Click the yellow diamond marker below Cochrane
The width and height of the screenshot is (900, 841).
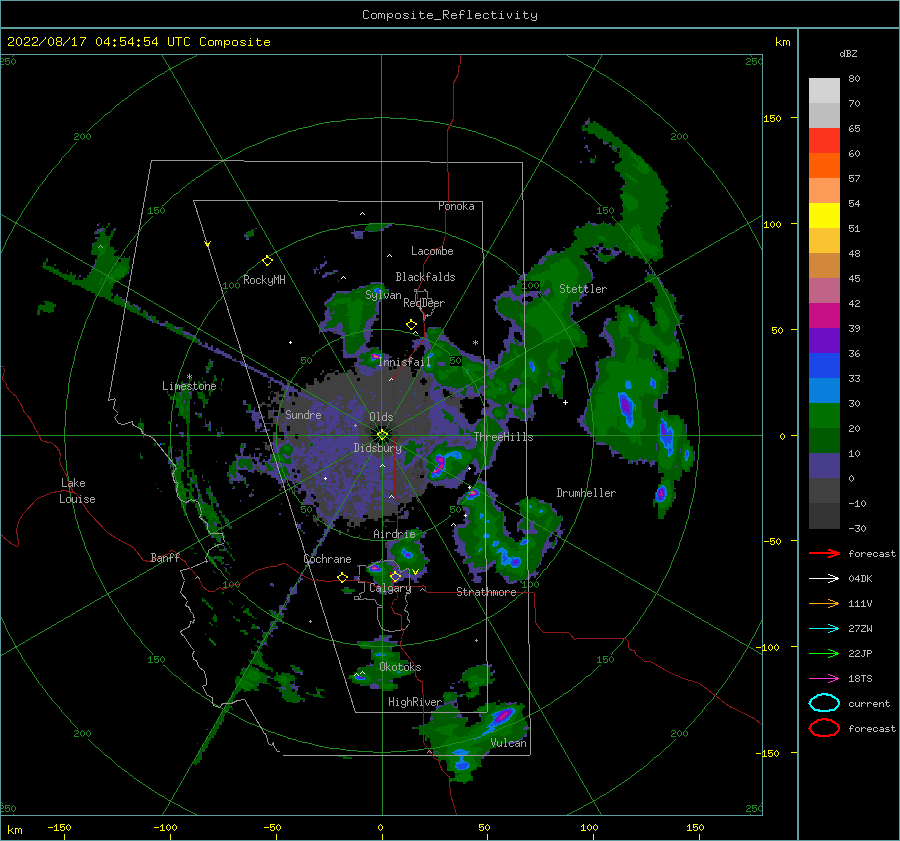pos(342,577)
